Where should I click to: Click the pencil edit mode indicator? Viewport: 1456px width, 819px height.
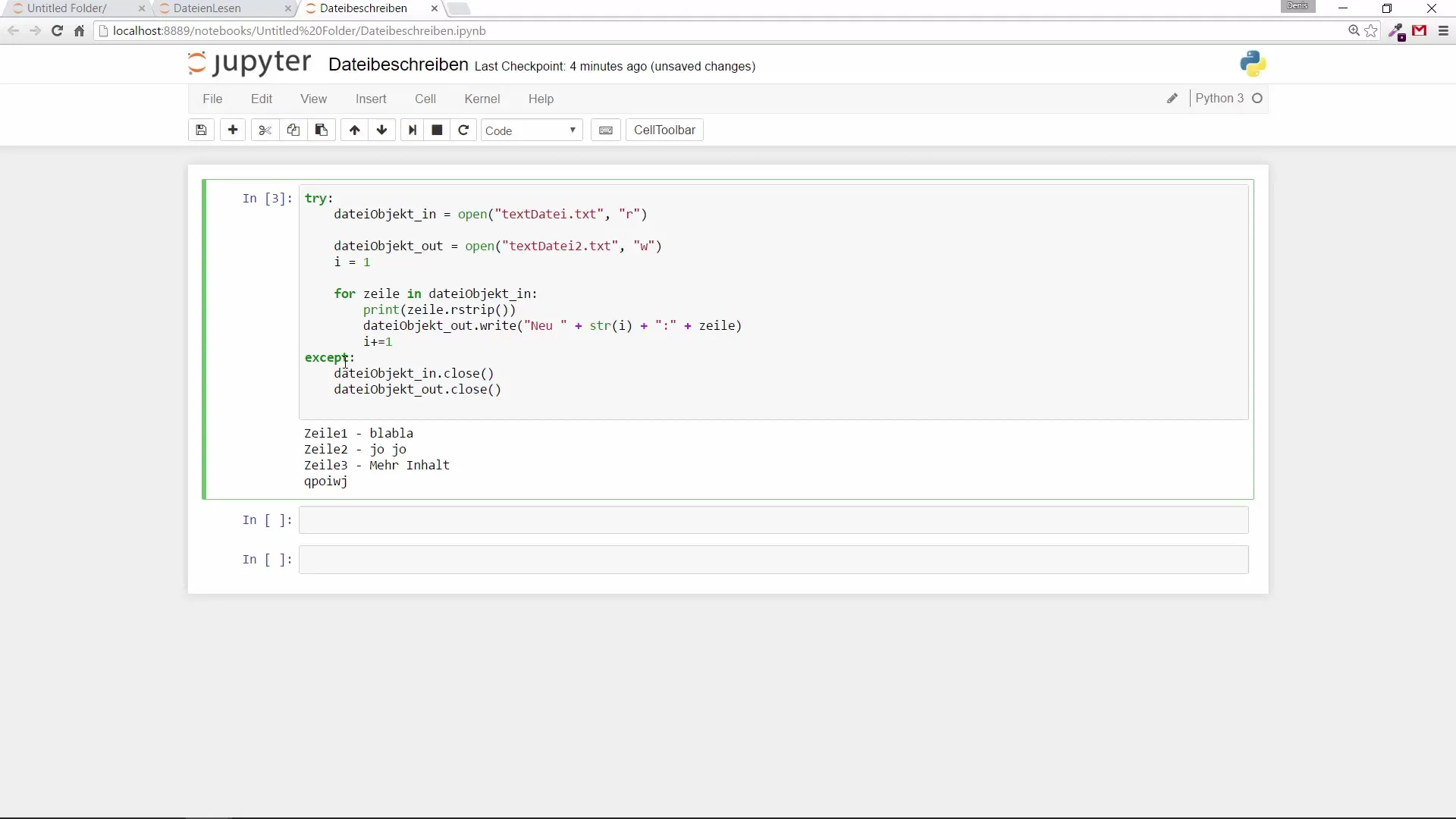1172,99
